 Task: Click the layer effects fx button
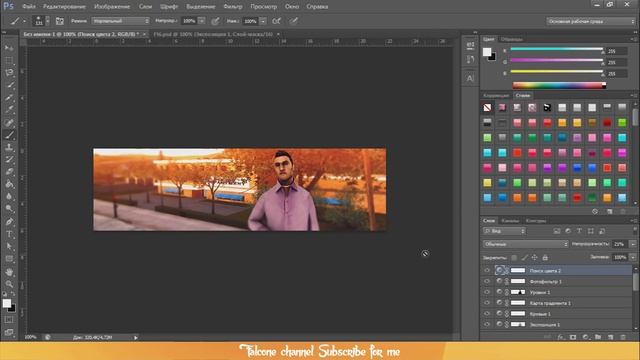[x=561, y=337]
